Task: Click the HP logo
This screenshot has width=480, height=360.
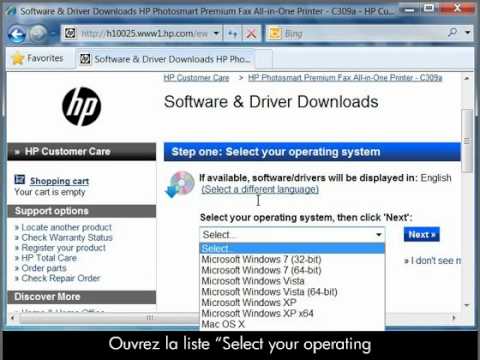Action: [81, 107]
